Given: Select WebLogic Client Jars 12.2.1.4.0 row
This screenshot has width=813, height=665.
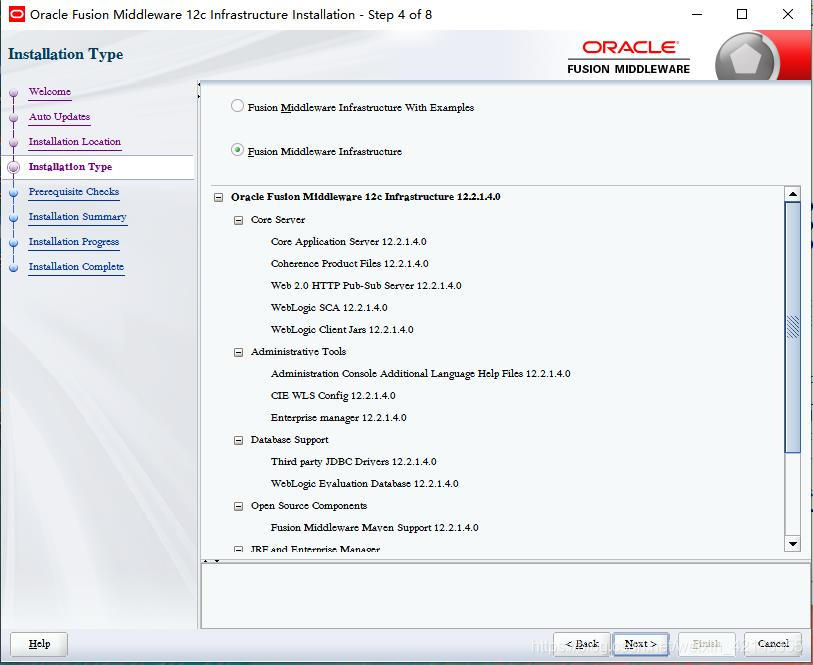Looking at the screenshot, I should tap(342, 330).
